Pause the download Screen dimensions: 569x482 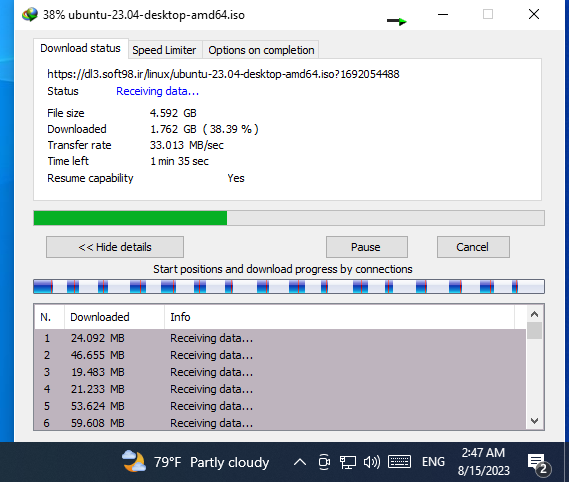pos(367,247)
